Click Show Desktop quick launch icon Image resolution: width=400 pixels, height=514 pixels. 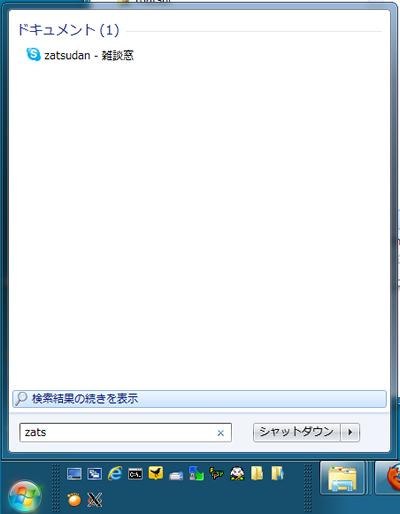pos(74,474)
